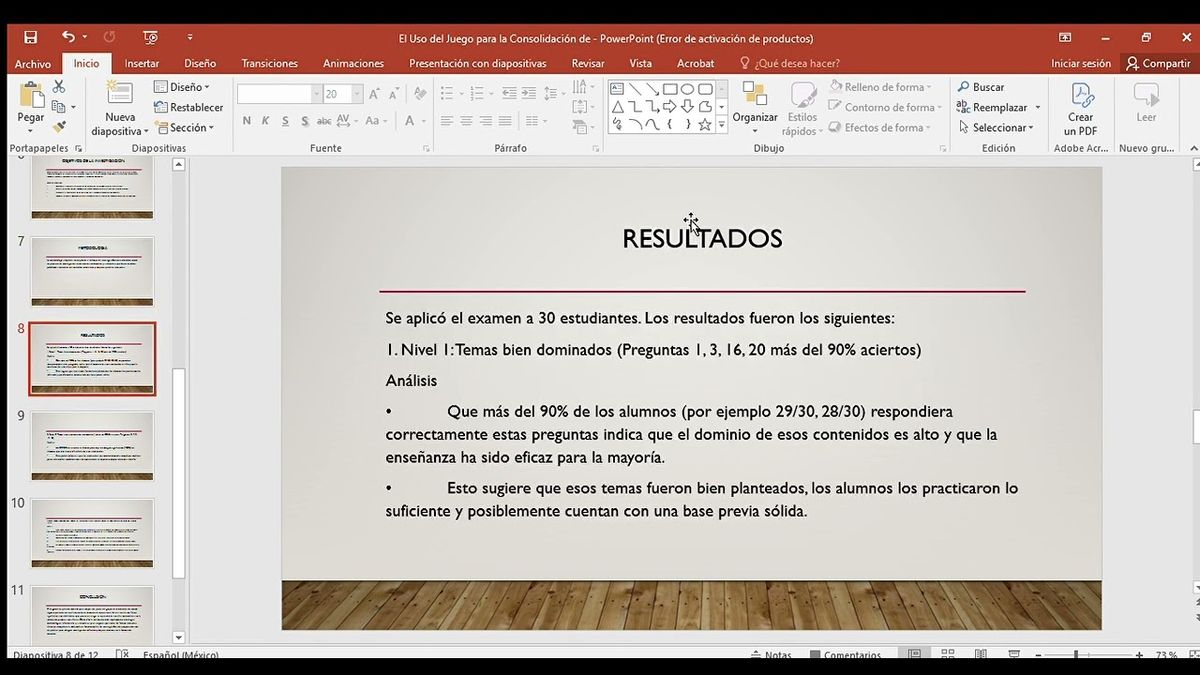Select the rectangle shape in the shapes gallery
The width and height of the screenshot is (1200, 675).
(x=669, y=88)
